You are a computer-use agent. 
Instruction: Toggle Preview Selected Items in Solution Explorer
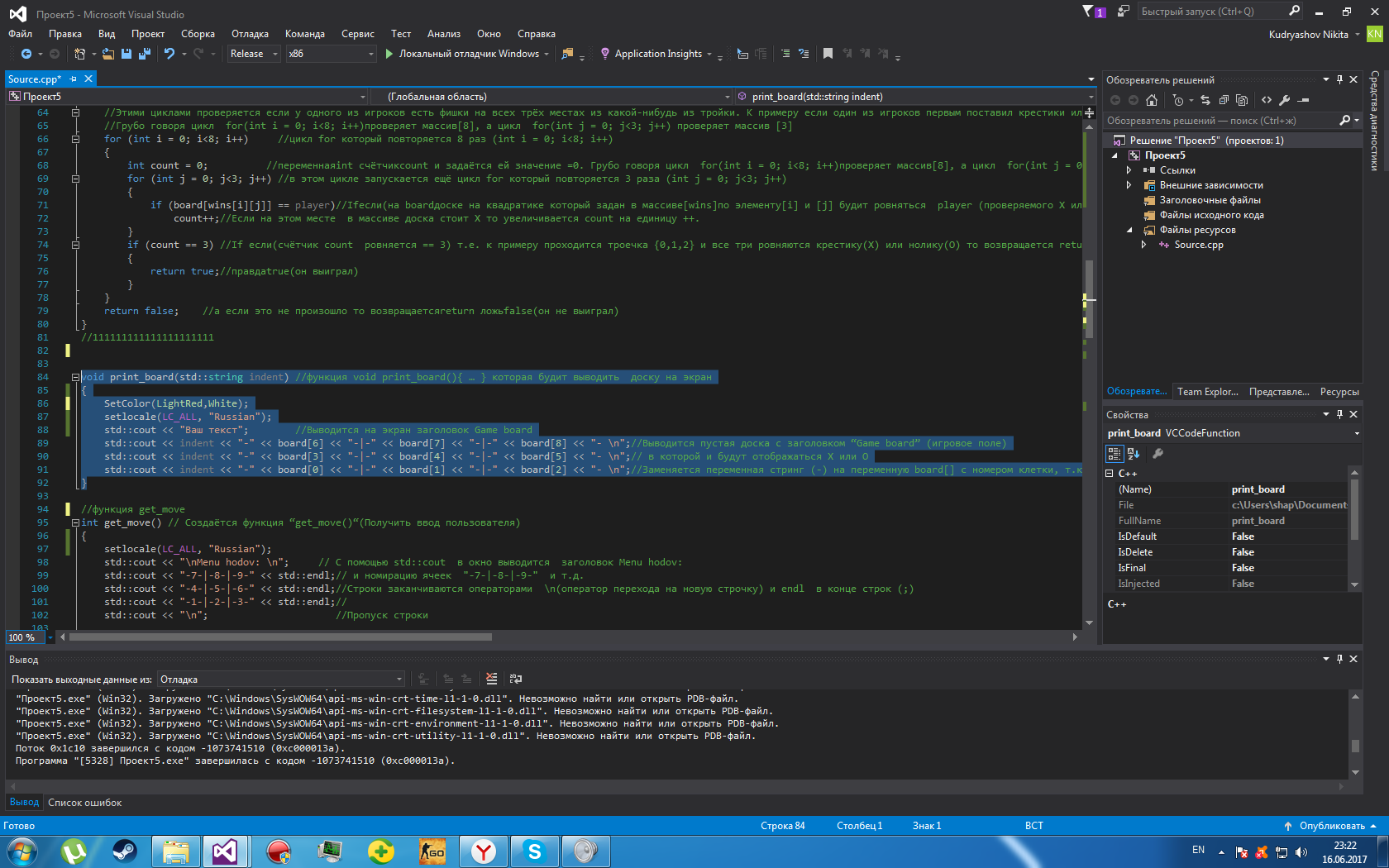1304,100
